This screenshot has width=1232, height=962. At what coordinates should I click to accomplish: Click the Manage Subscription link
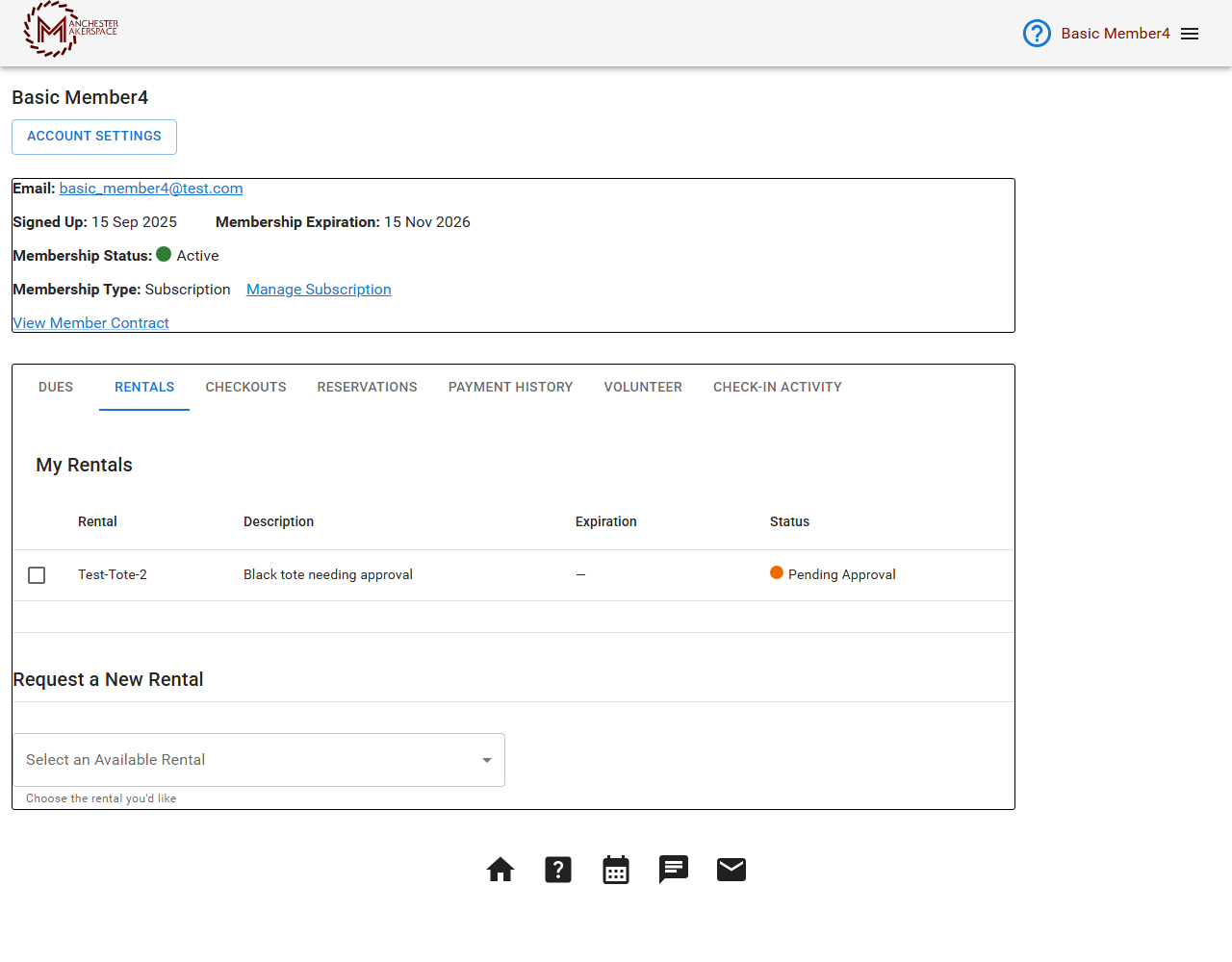pyautogui.click(x=319, y=290)
